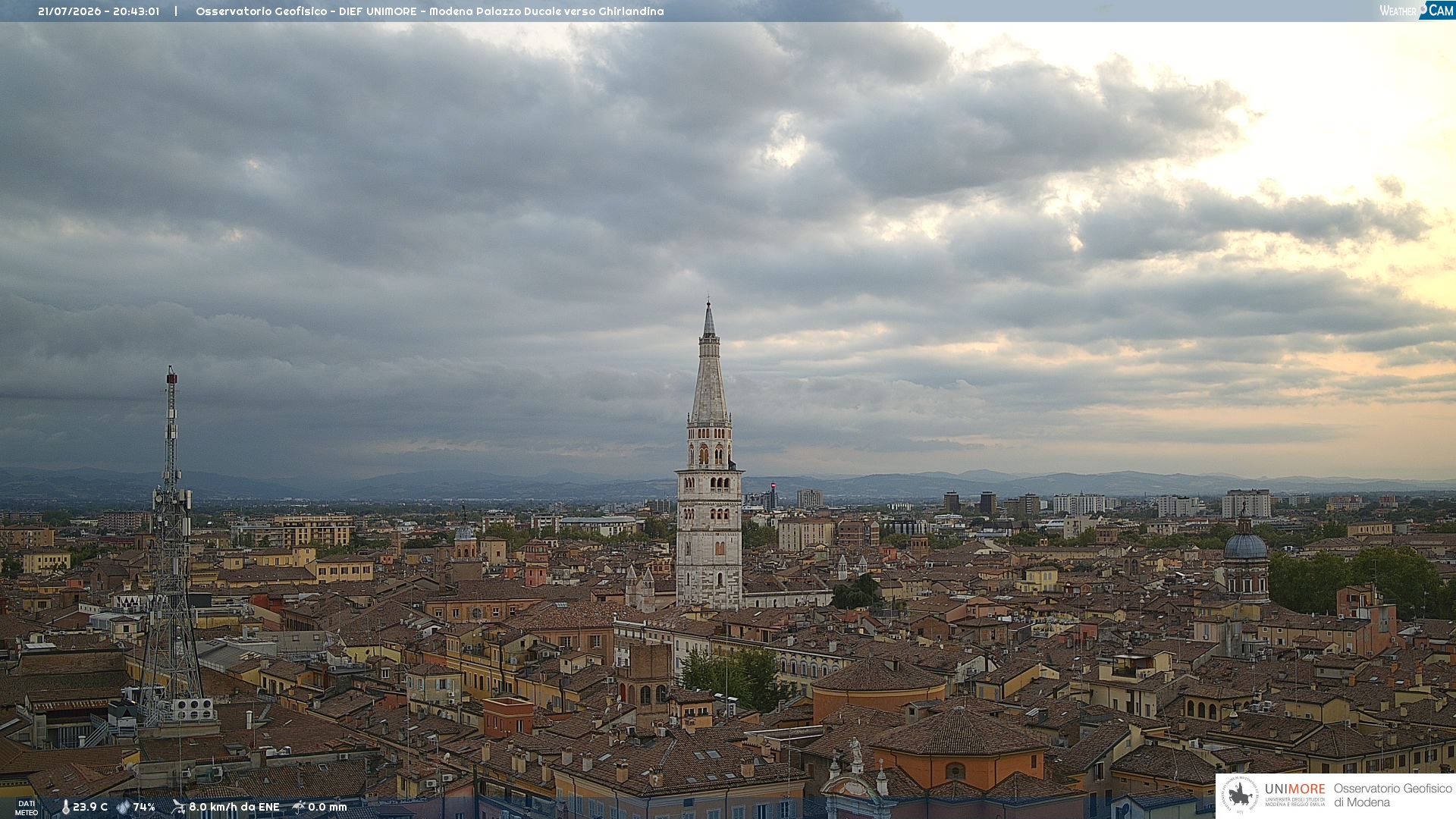Click the 0.0 mm rainfall value

[x=328, y=808]
